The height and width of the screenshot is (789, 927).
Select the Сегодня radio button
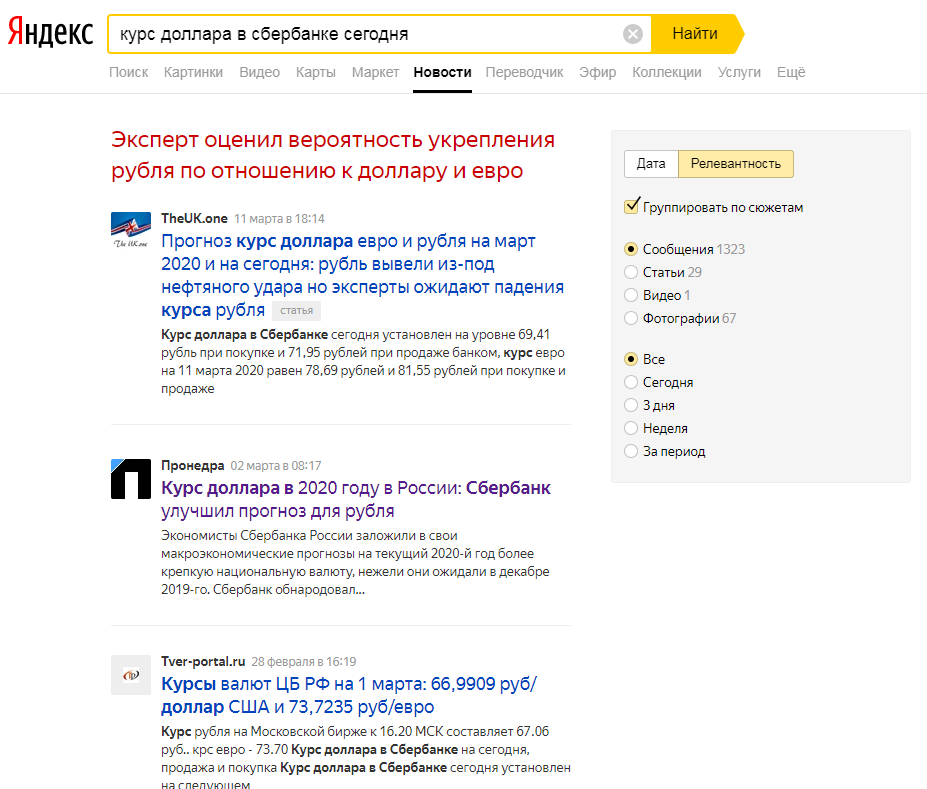tap(631, 382)
